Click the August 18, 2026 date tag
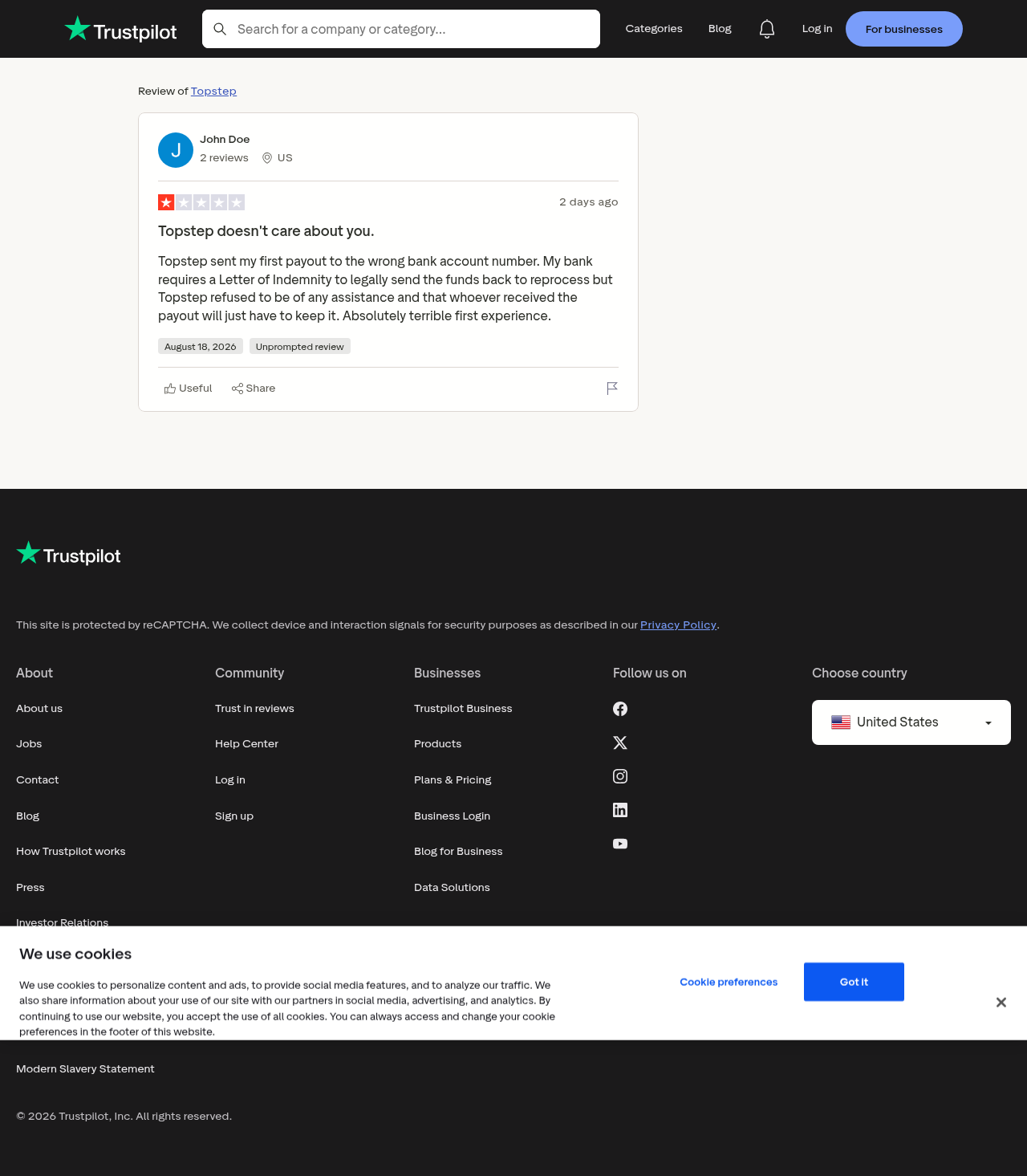The width and height of the screenshot is (1027, 1176). [x=201, y=347]
